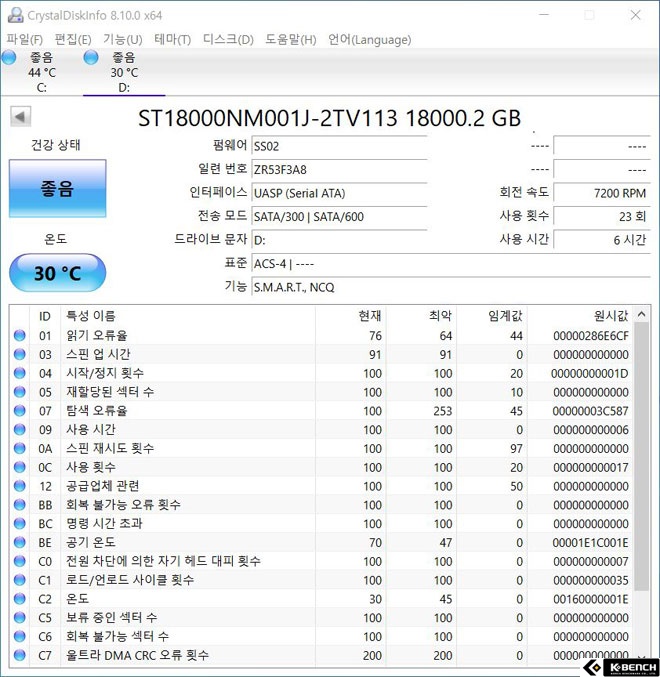Image resolution: width=660 pixels, height=677 pixels.
Task: Click the 좋음 health status button
Action: coord(57,189)
